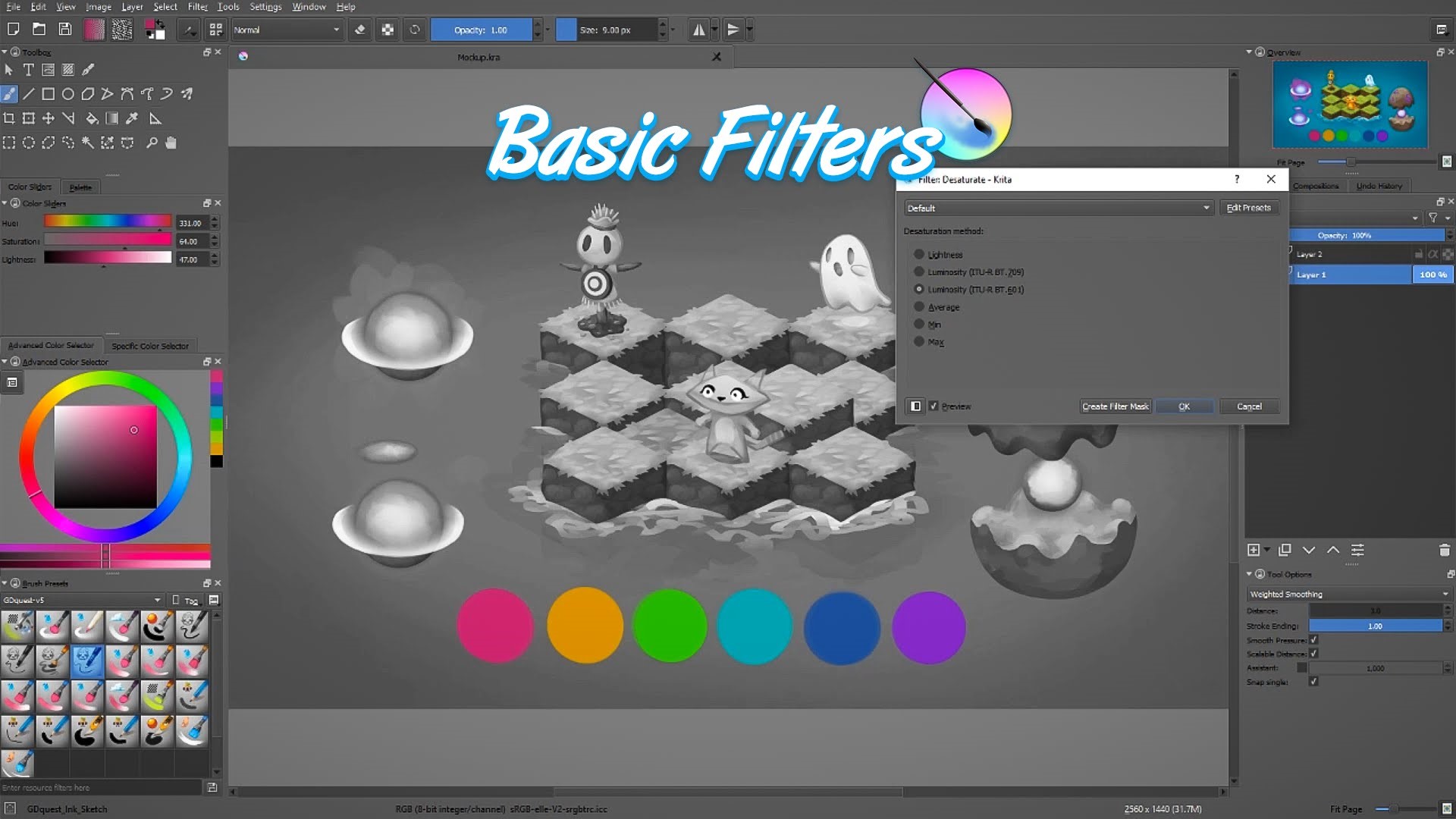Select the Elliptical Selection tool
Viewport: 1456px width, 819px height.
click(x=28, y=143)
